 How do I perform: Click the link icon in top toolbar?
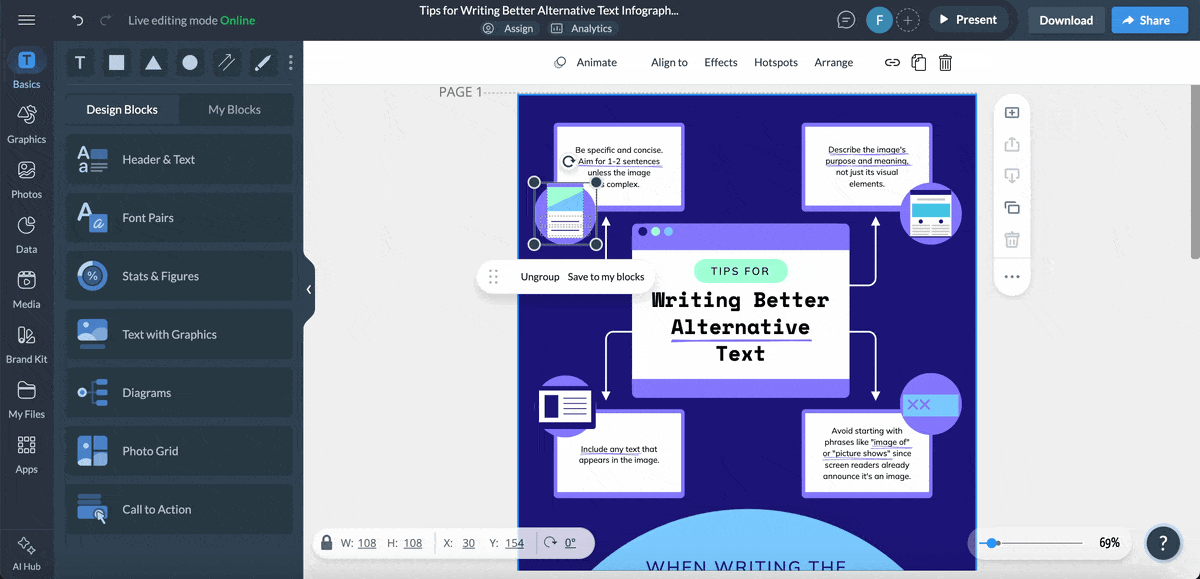(x=892, y=62)
